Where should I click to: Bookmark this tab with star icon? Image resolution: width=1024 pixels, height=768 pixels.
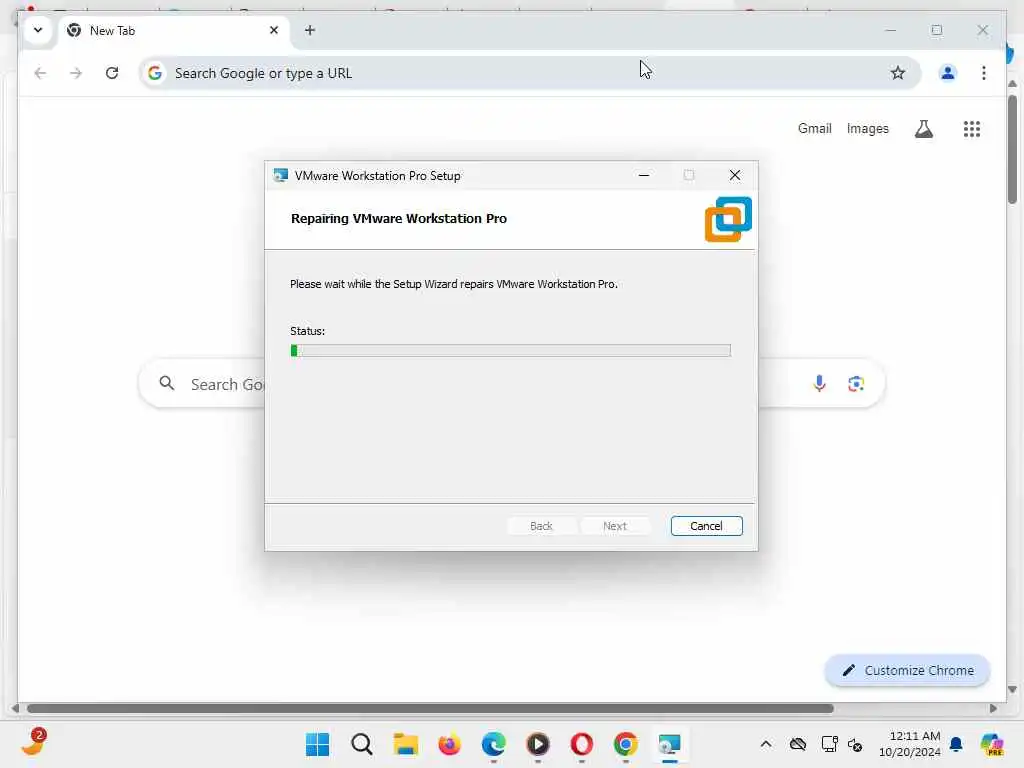tap(898, 73)
